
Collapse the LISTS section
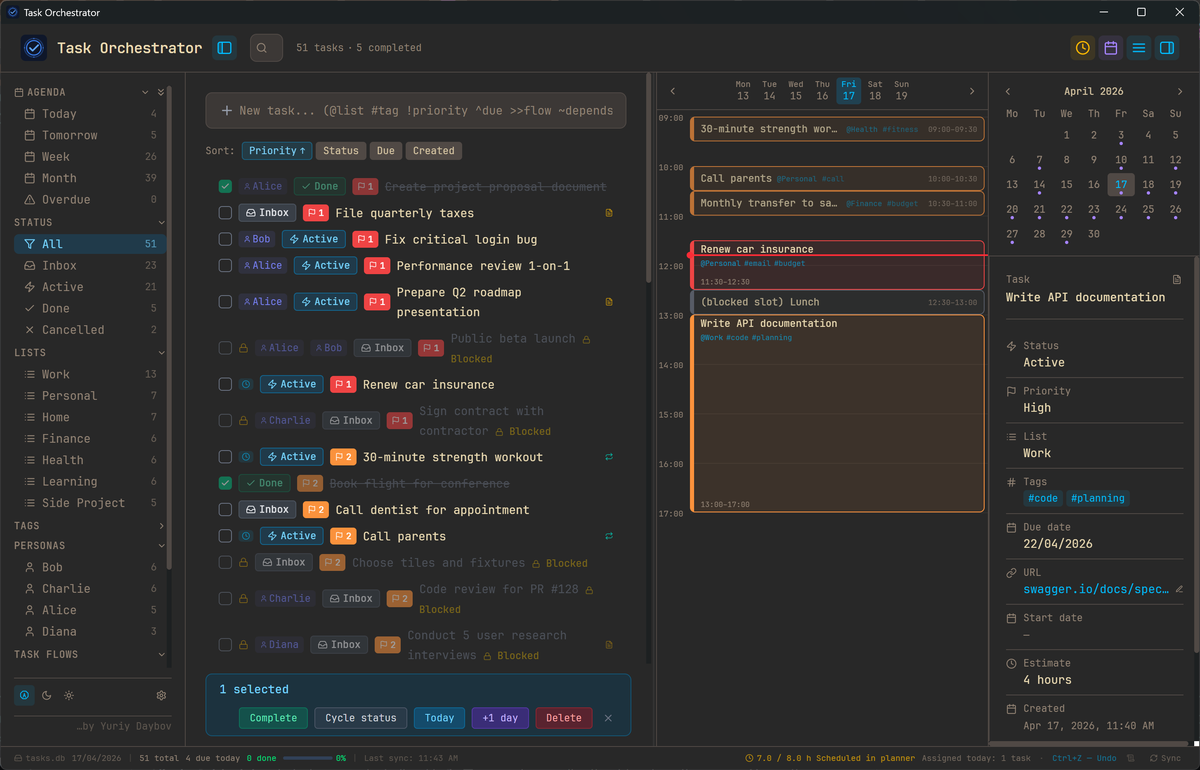(x=161, y=353)
